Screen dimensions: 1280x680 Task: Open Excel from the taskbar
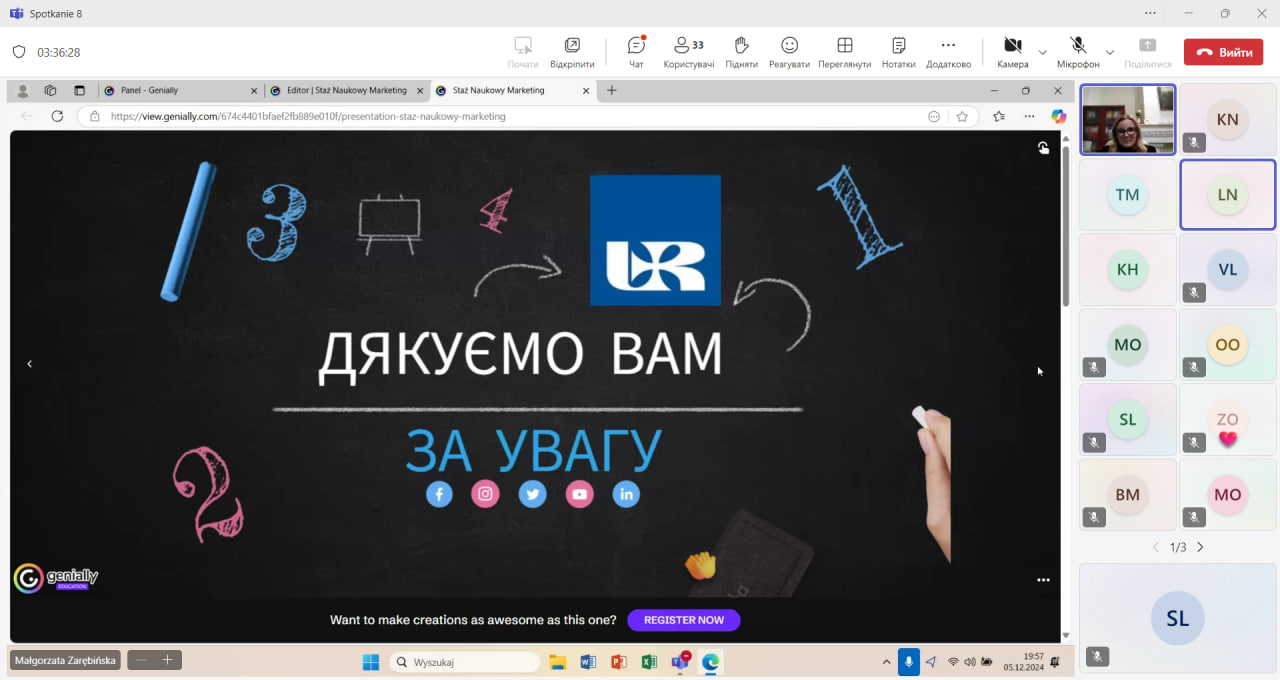point(648,662)
